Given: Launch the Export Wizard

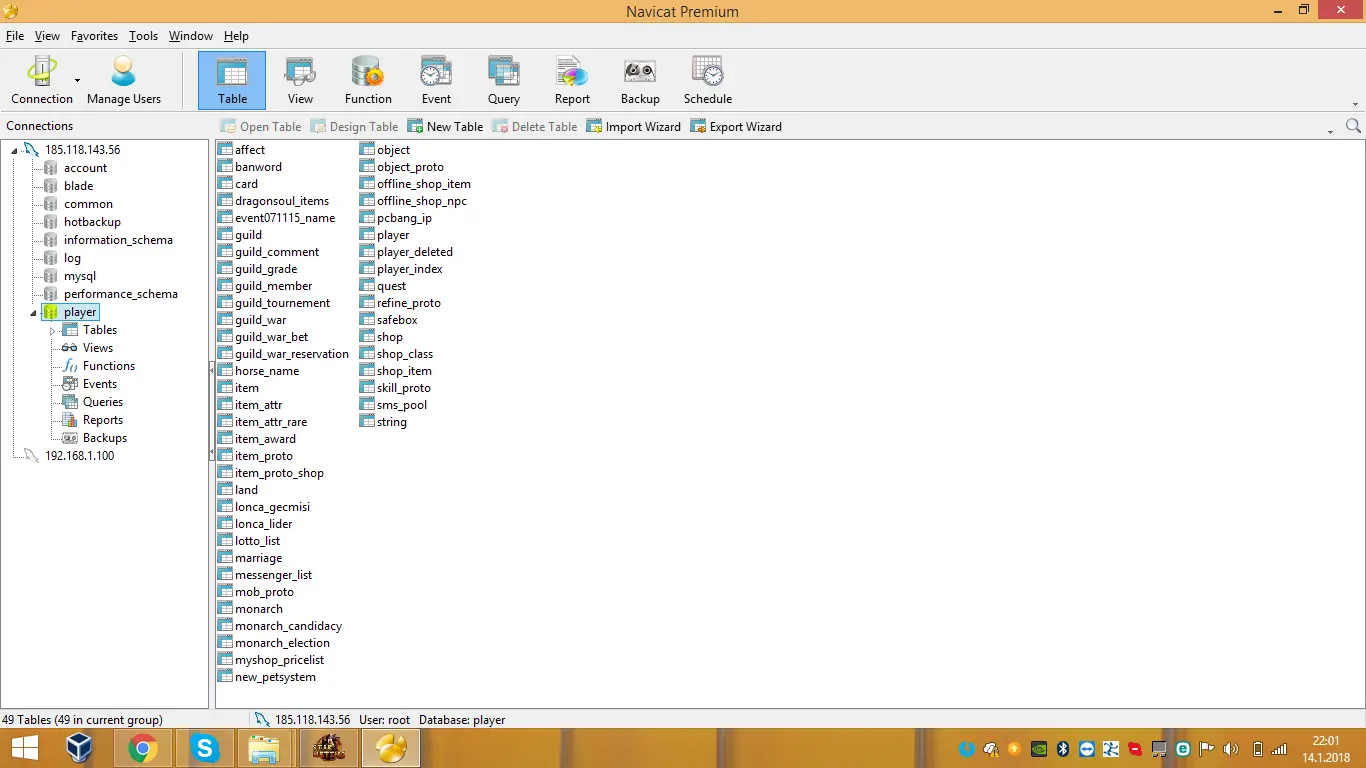Looking at the screenshot, I should pyautogui.click(x=736, y=127).
